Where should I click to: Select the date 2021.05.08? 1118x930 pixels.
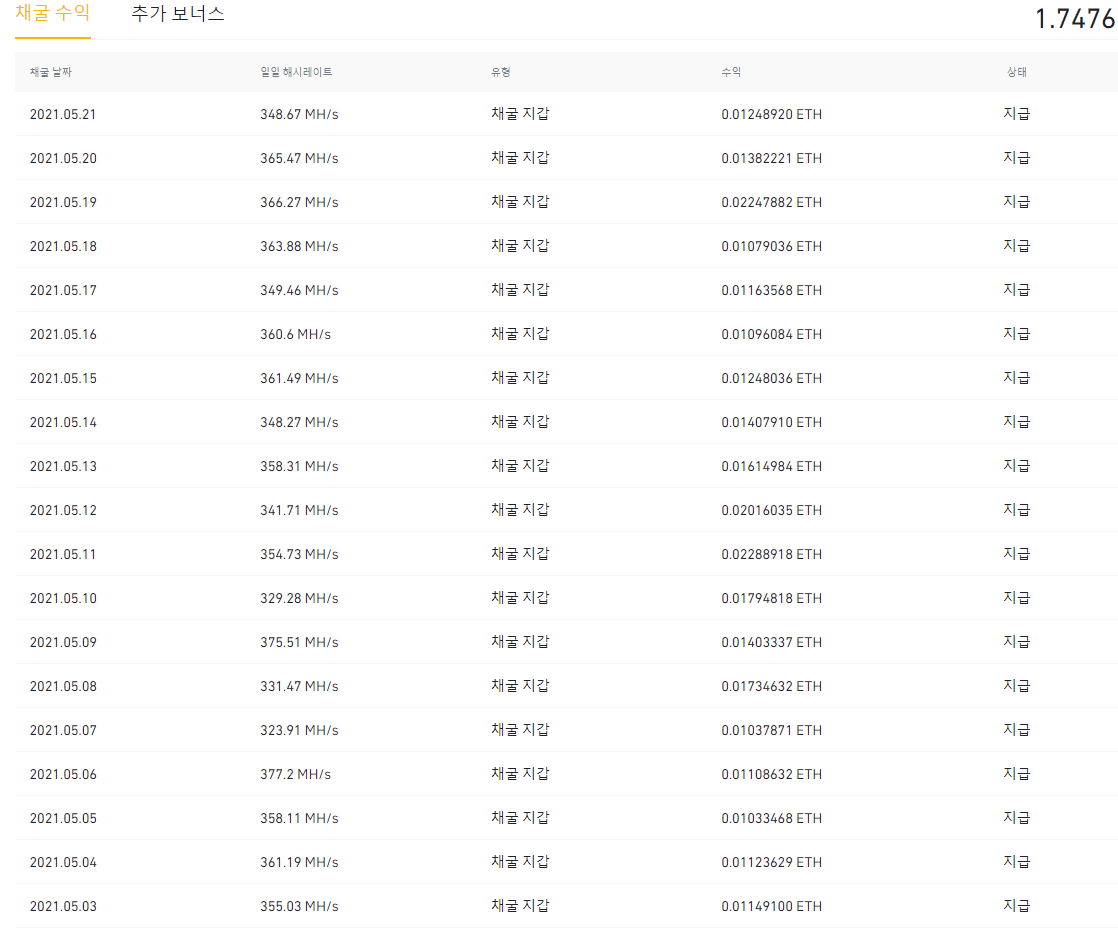click(63, 686)
